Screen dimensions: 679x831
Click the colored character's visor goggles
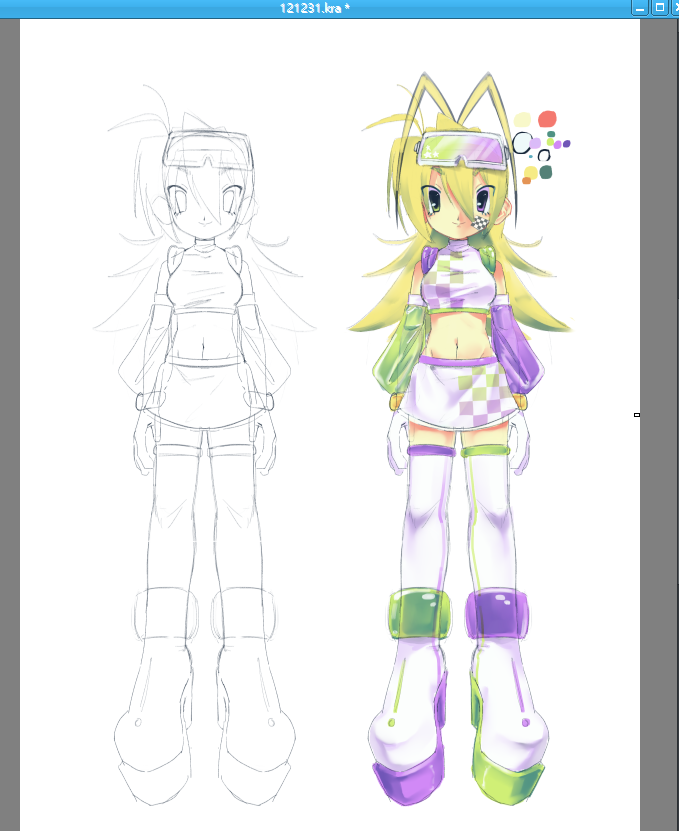pyautogui.click(x=461, y=151)
